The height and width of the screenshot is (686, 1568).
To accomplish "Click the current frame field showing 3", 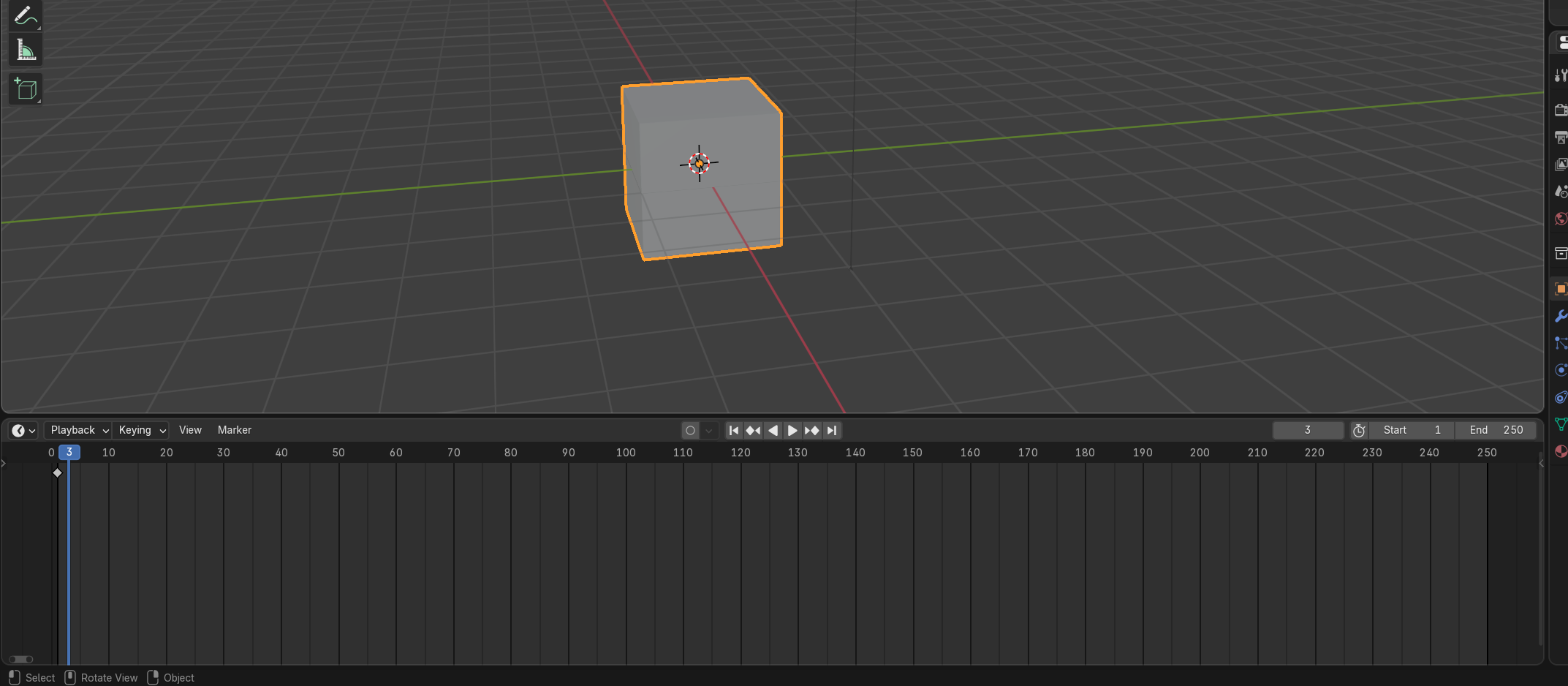I will tap(1308, 430).
